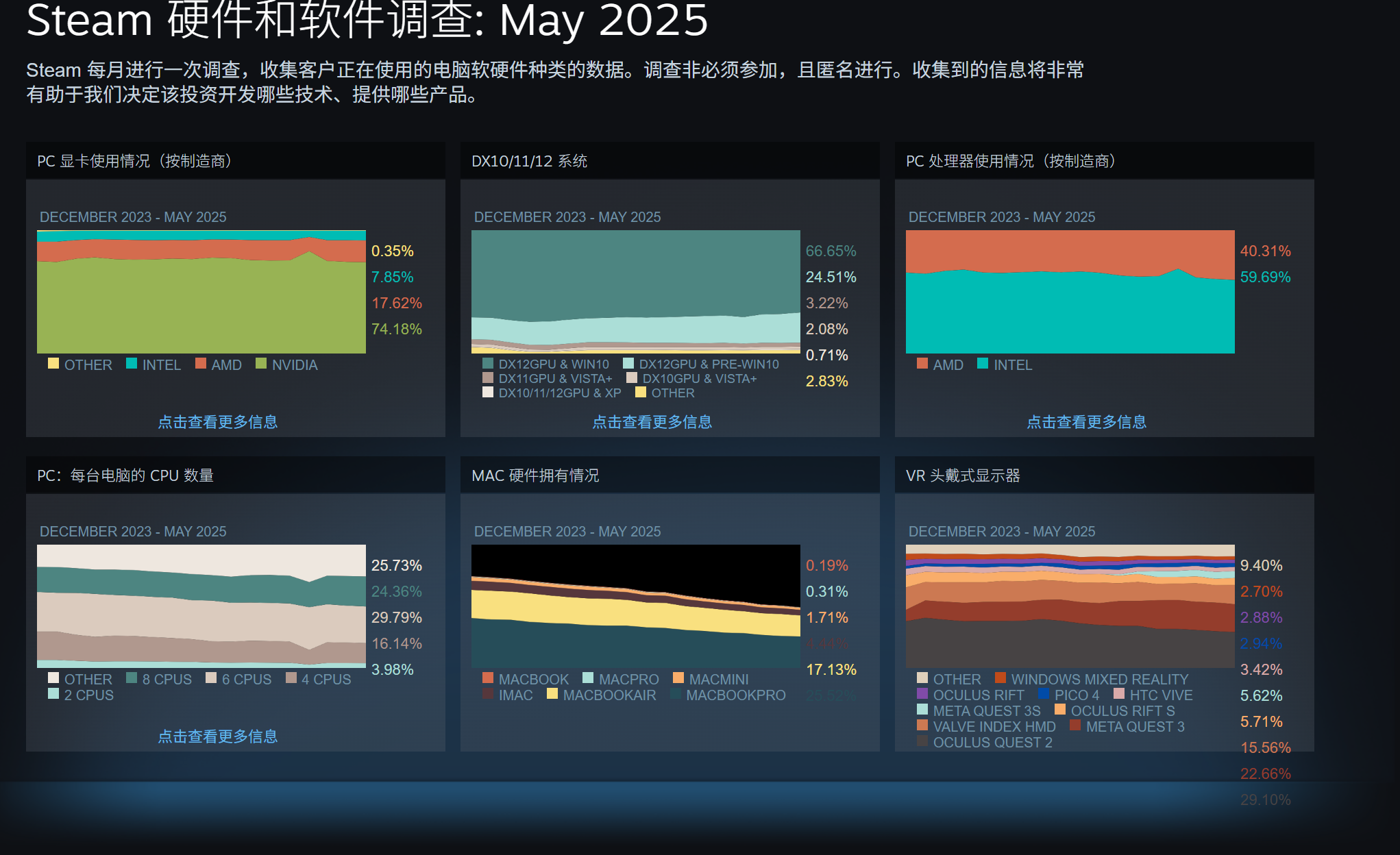Click the DX12GPU & WIN10 legend swatch

click(488, 363)
